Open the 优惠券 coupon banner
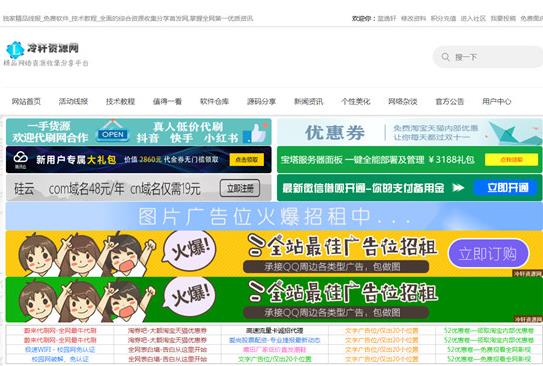The image size is (543, 366). tap(410, 132)
